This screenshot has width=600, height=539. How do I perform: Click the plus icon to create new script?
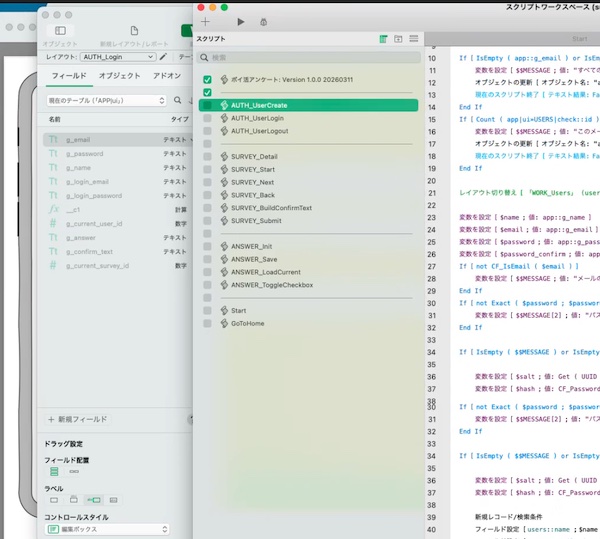(x=205, y=21)
